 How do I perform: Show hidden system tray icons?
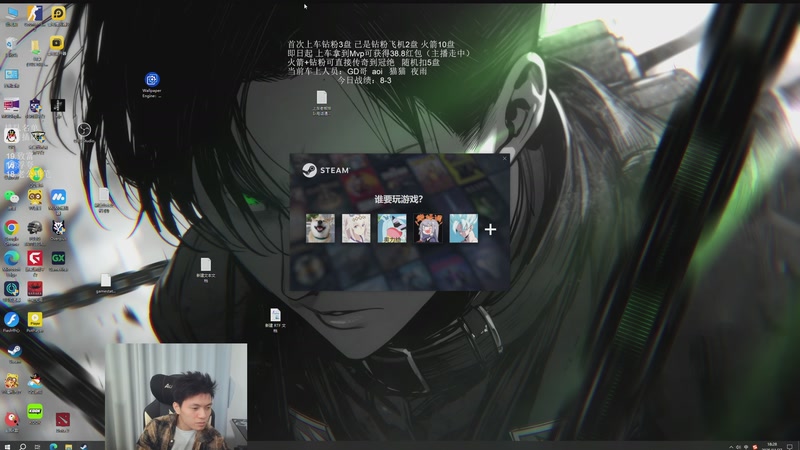click(731, 447)
